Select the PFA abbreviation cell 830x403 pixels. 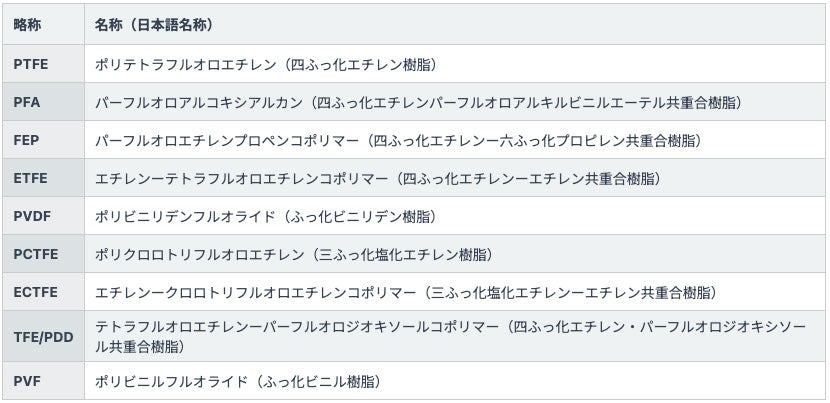click(27, 102)
